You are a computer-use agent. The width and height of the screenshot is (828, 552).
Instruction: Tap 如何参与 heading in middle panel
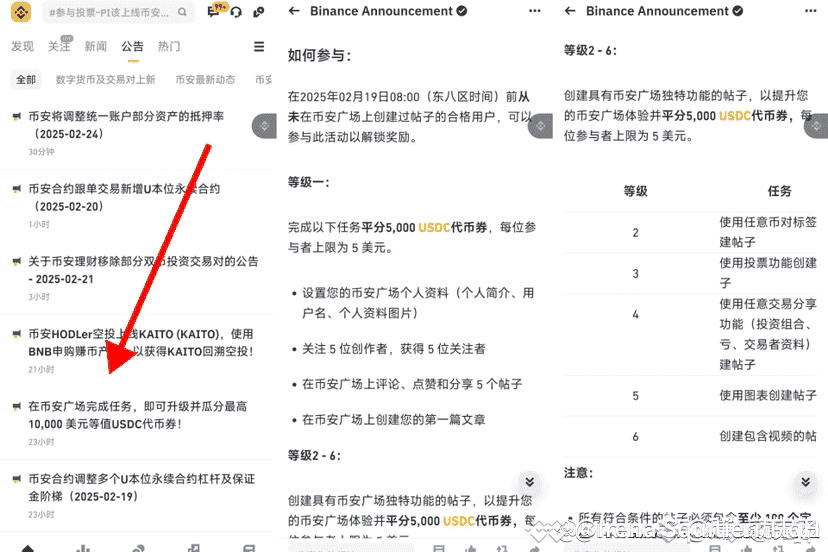[x=319, y=55]
